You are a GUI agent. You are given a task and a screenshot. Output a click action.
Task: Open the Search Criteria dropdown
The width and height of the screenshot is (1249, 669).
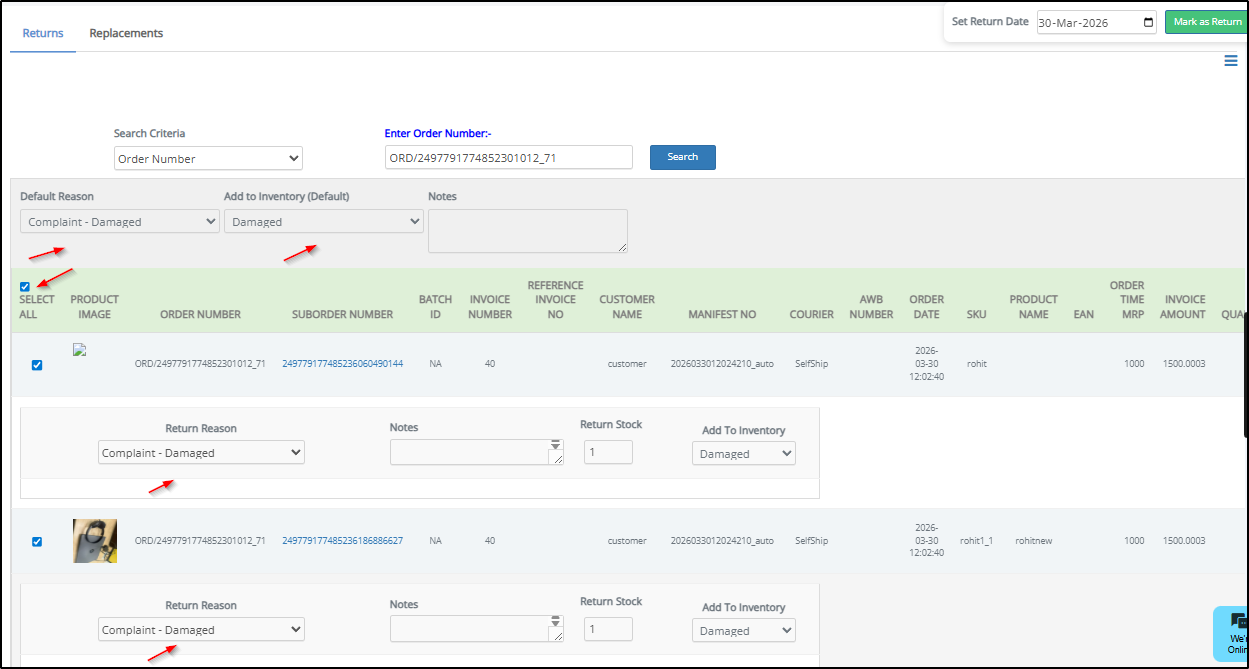tap(208, 158)
